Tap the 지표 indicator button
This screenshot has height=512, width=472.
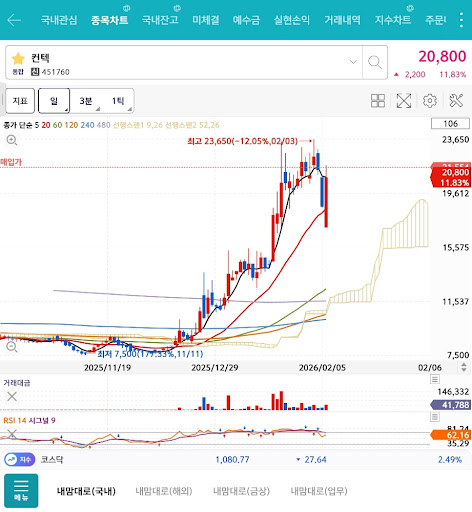tap(20, 101)
